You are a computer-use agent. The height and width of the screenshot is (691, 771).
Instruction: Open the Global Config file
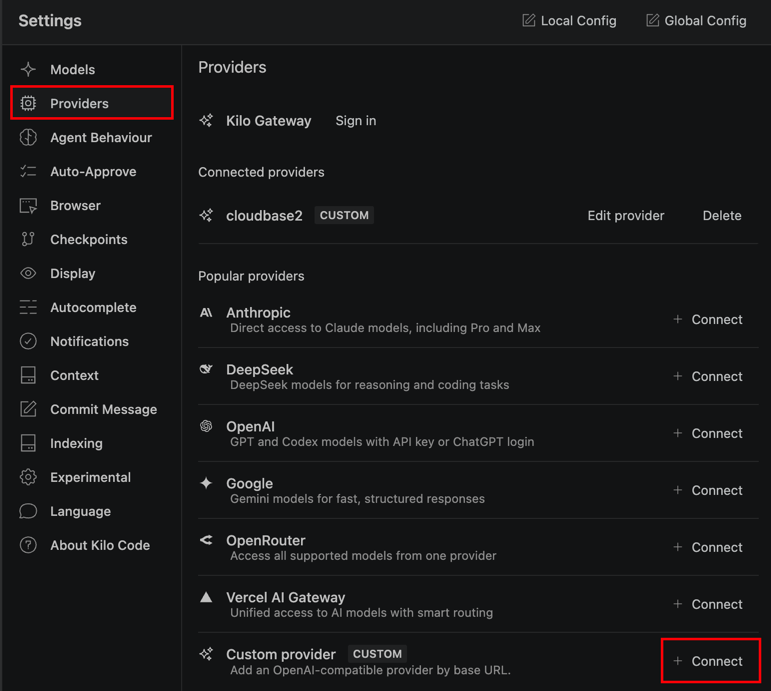[x=696, y=21]
